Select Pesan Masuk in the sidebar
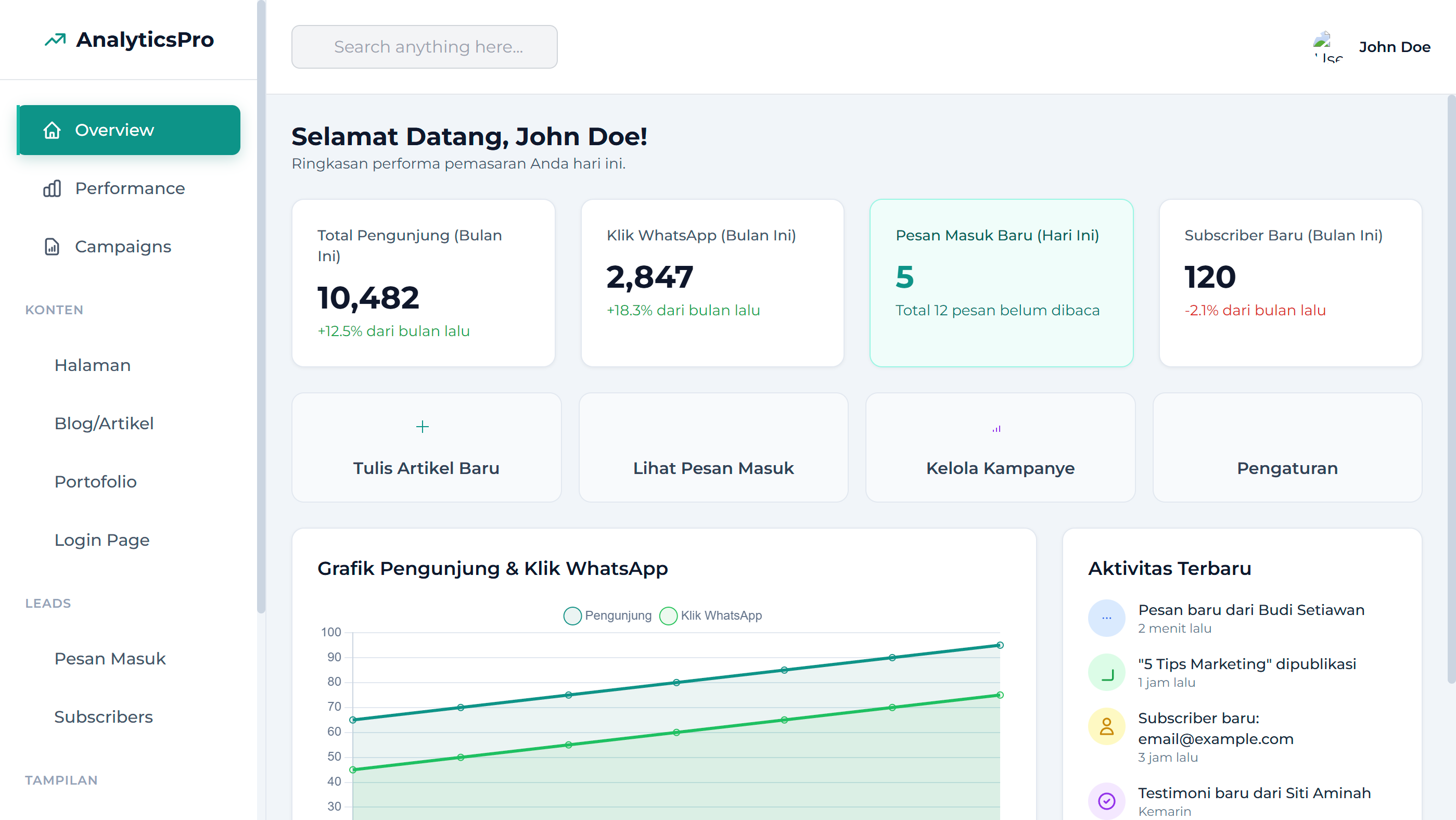 click(x=110, y=658)
